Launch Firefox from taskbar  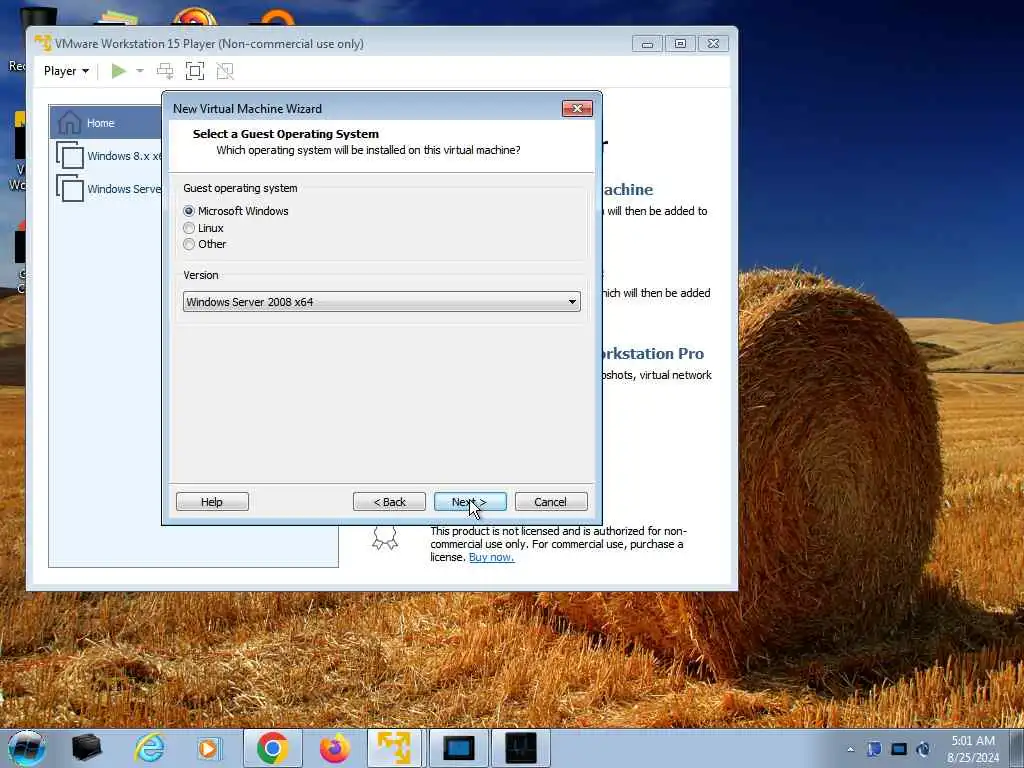click(334, 748)
